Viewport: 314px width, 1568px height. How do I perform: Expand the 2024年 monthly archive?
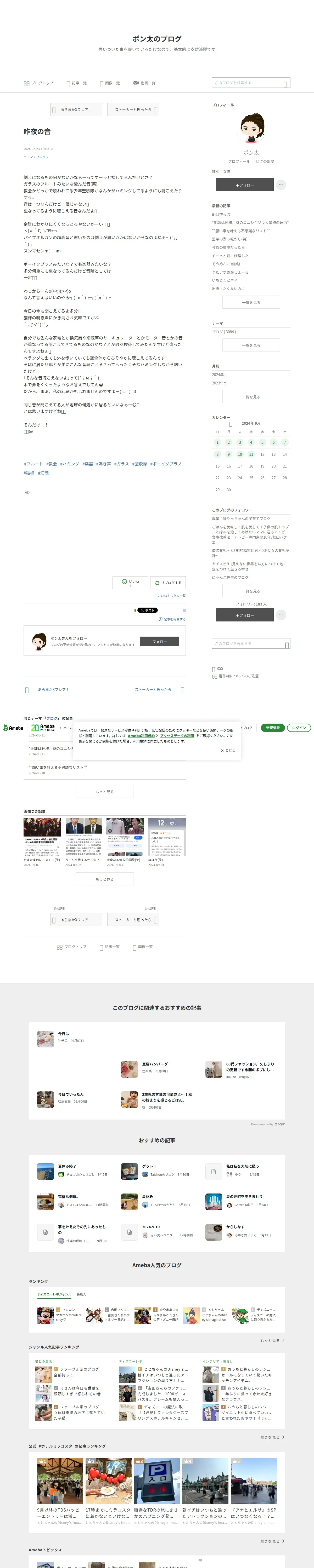pos(219,375)
